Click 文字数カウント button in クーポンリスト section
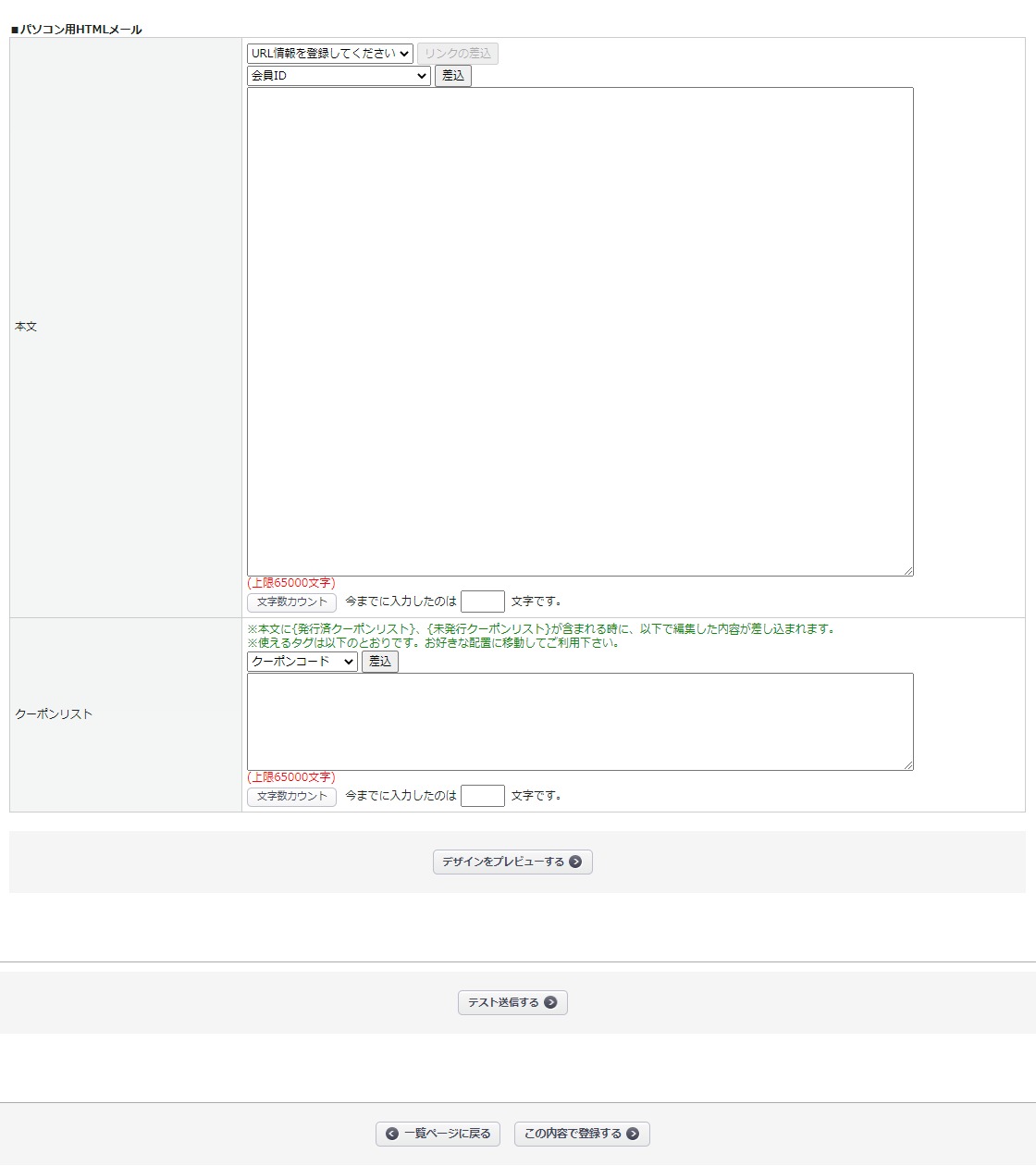The image size is (1036, 1166). tap(291, 797)
